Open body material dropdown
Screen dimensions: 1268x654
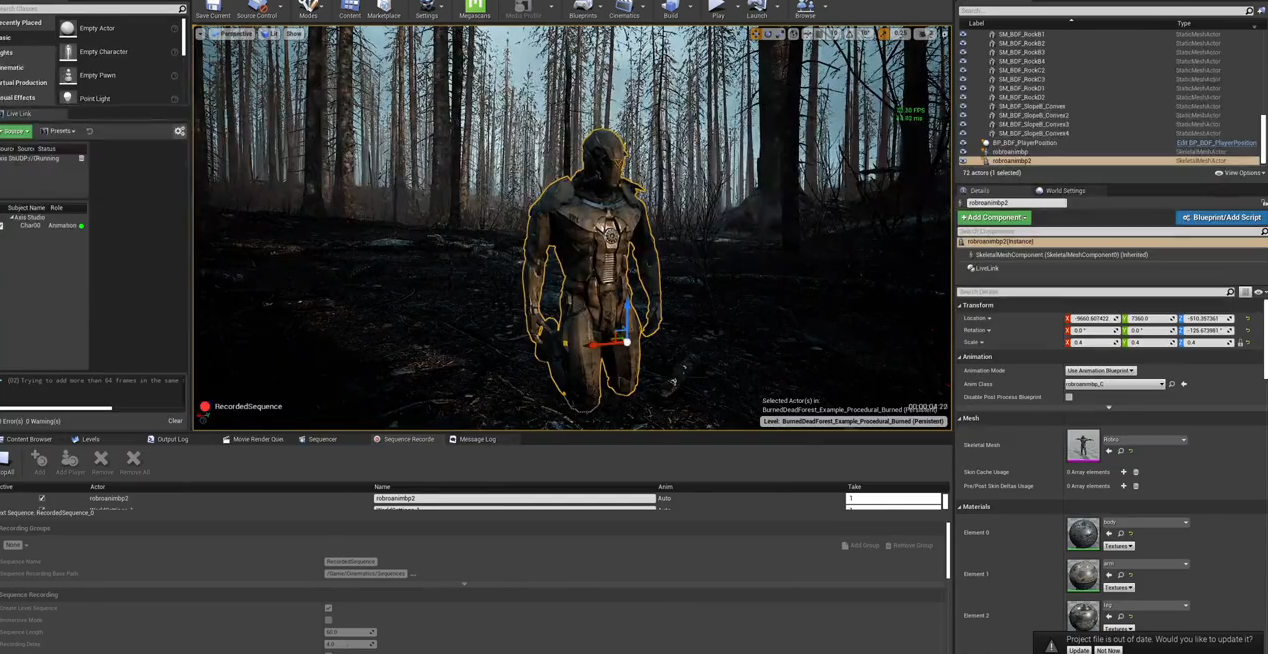pos(1145,522)
